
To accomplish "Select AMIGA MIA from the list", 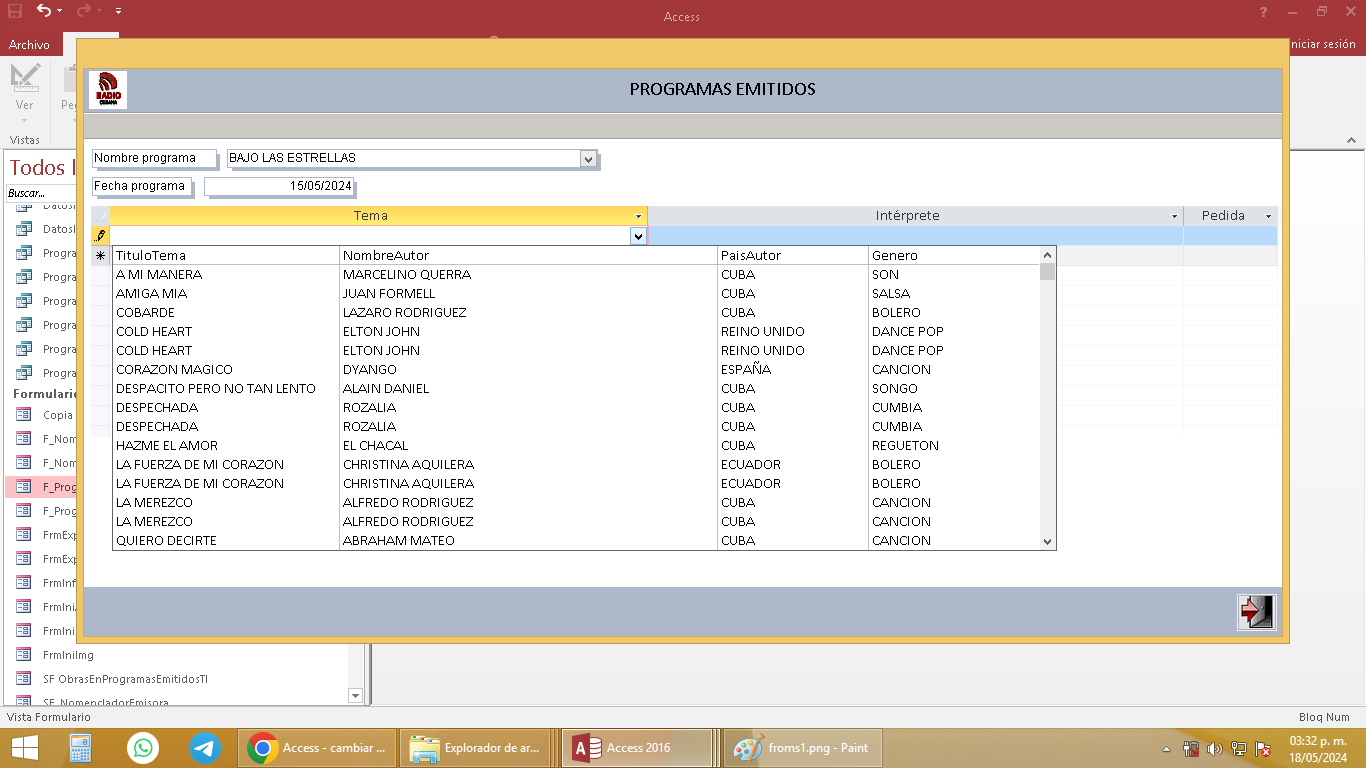I will [x=151, y=294].
